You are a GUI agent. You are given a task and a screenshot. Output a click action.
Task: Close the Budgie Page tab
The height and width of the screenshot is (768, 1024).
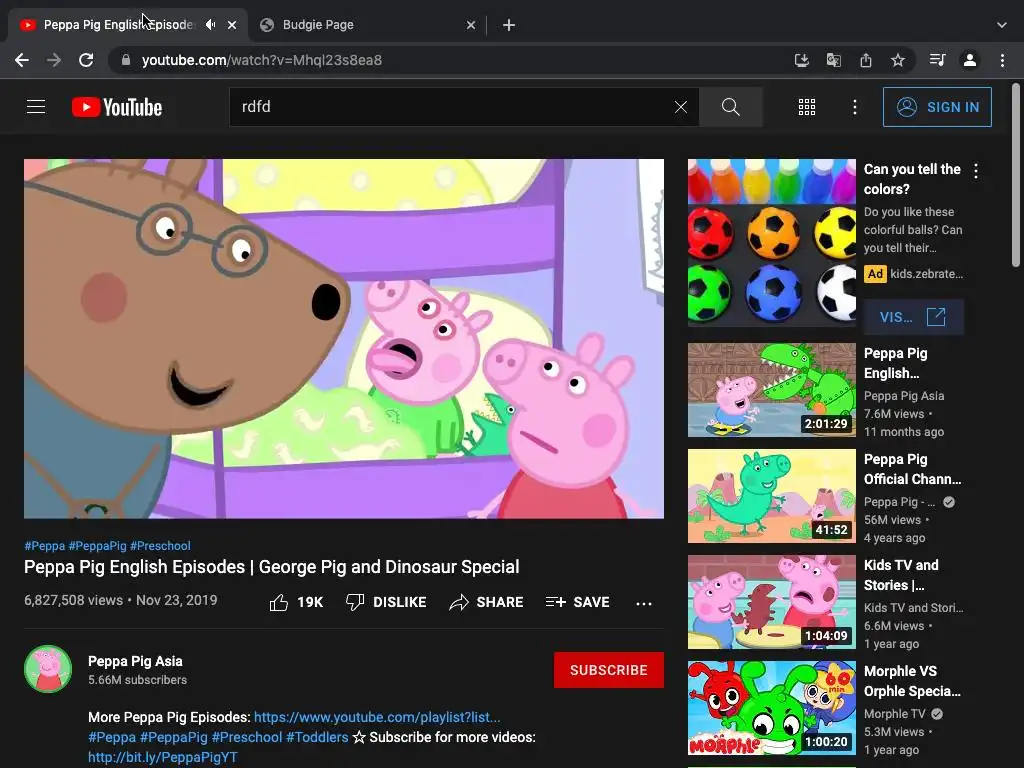tap(471, 25)
